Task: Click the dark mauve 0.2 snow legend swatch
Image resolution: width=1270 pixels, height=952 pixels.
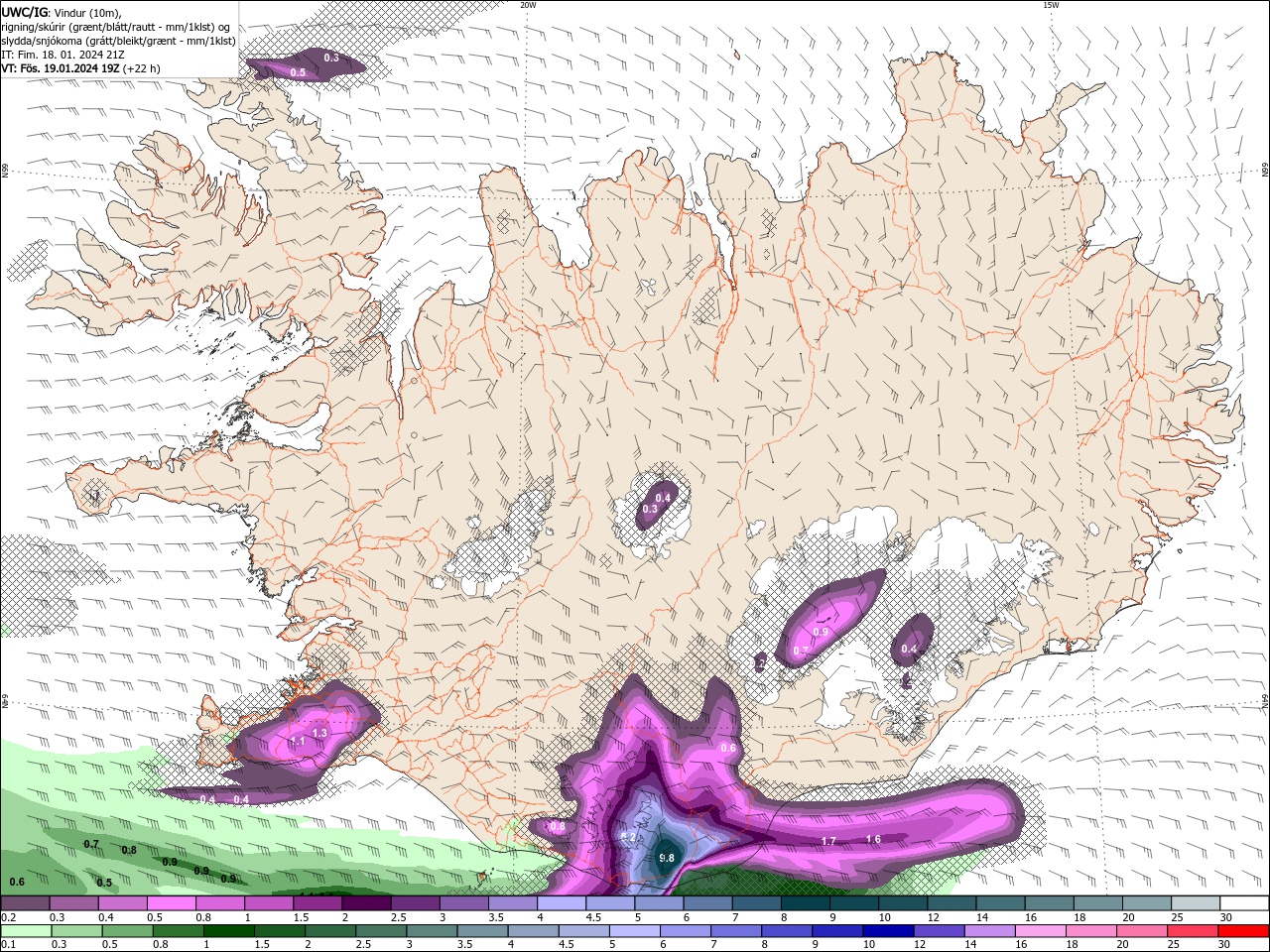Action: (25, 903)
